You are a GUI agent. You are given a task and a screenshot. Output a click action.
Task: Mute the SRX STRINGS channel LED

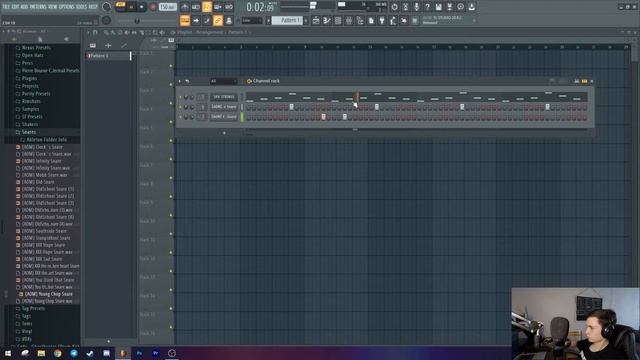180,97
